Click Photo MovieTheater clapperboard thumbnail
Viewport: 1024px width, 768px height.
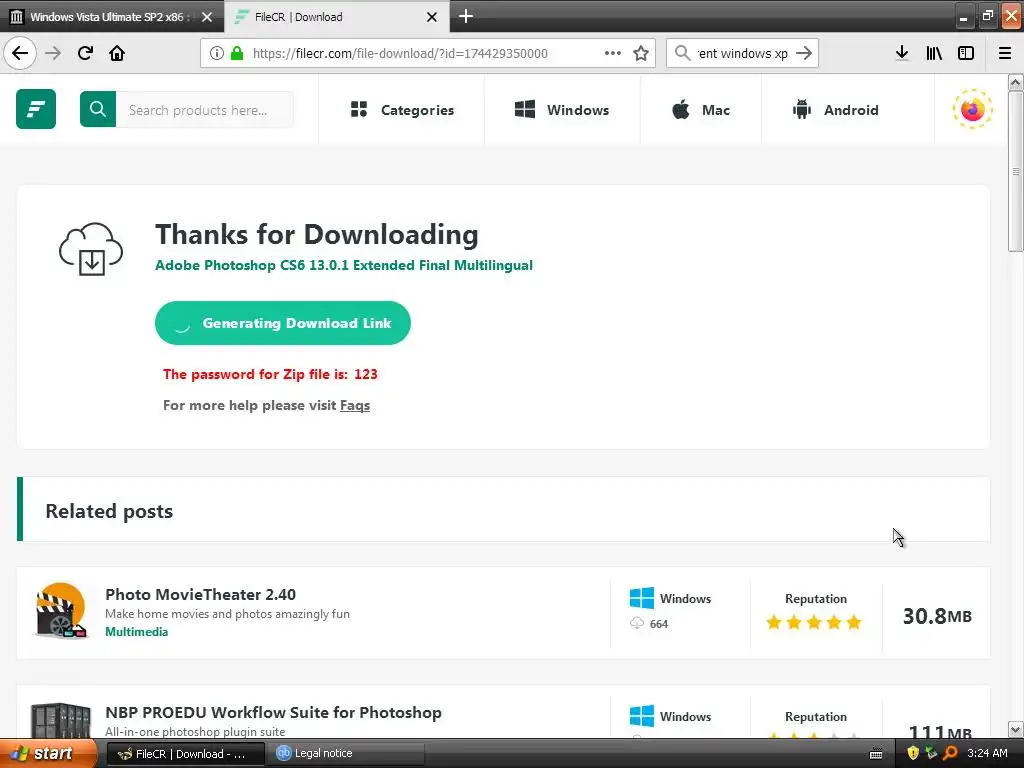pos(61,611)
